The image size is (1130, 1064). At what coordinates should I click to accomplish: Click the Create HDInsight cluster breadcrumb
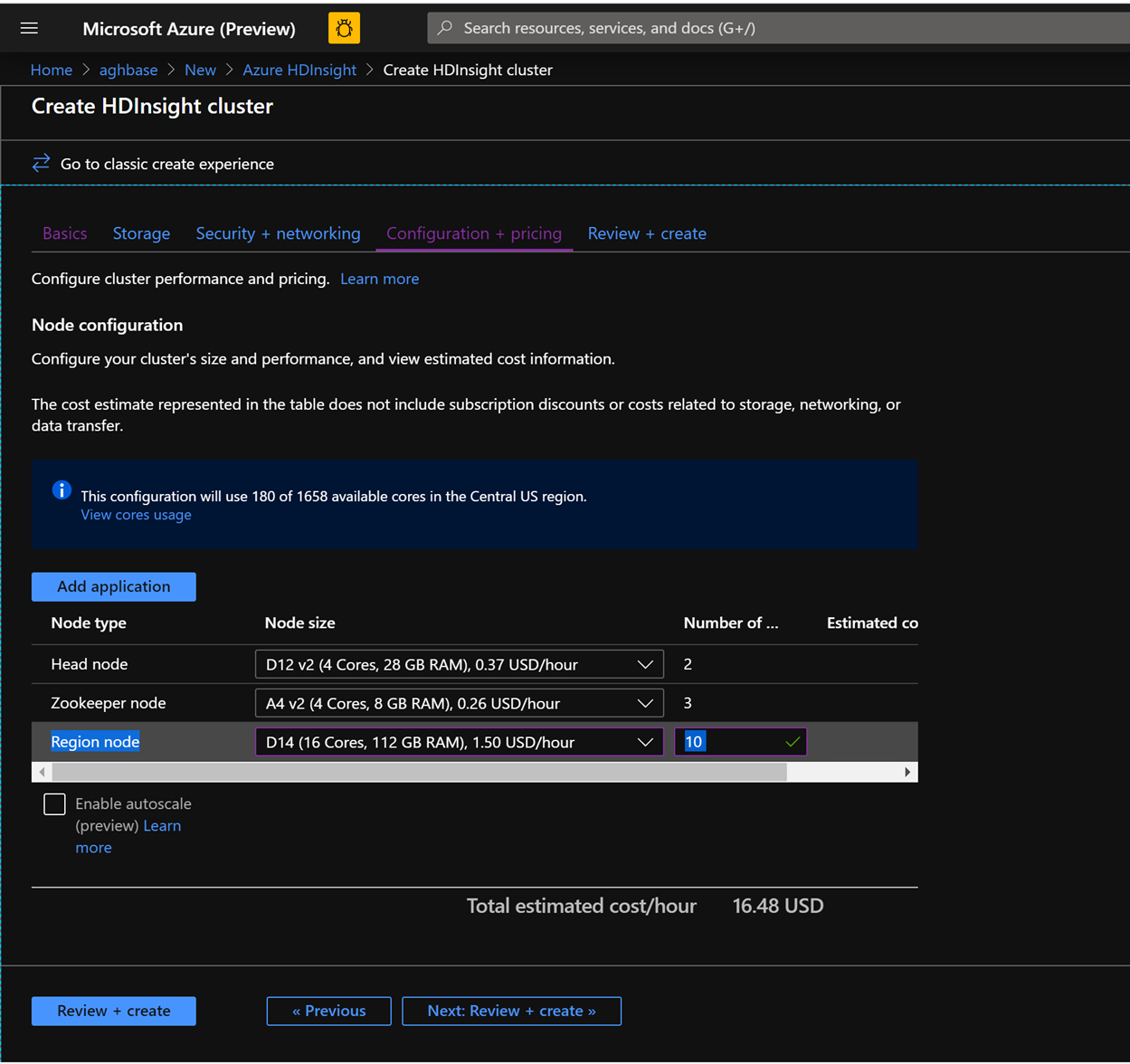click(468, 70)
